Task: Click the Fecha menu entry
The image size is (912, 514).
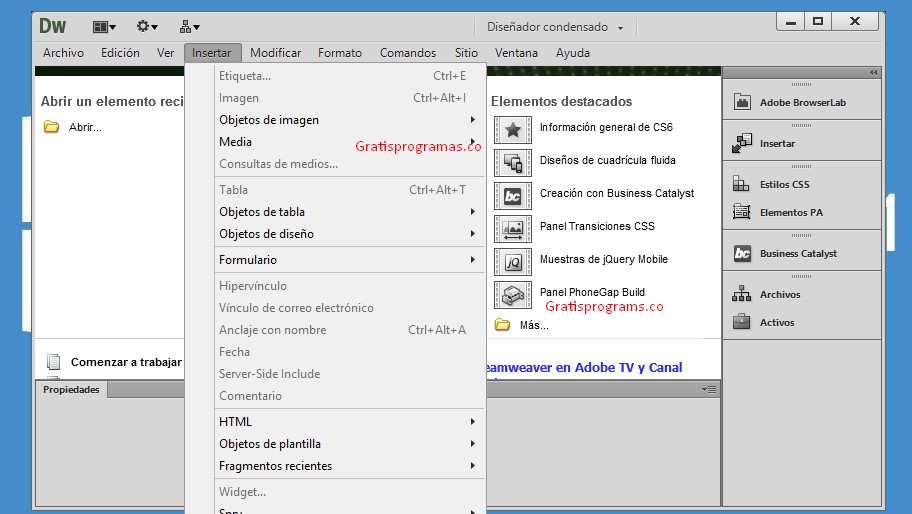Action: pos(347,352)
